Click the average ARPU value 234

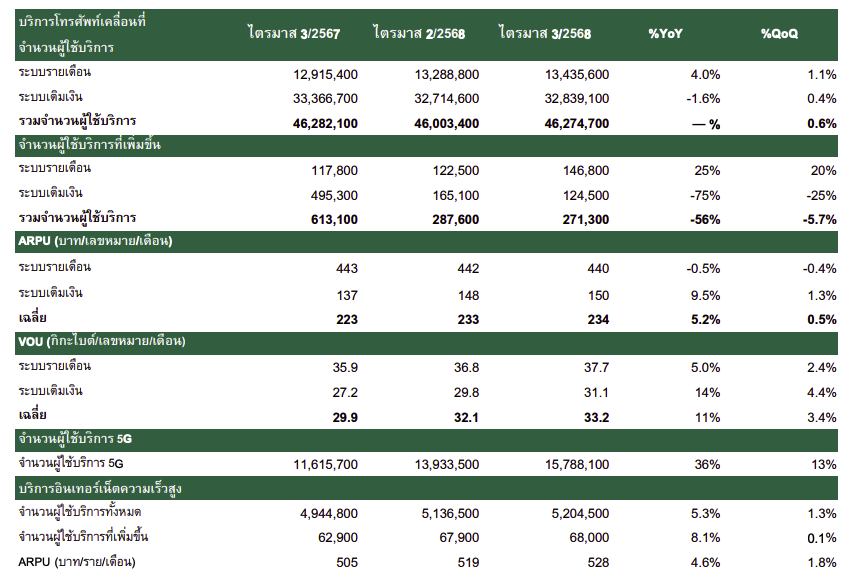coord(596,318)
